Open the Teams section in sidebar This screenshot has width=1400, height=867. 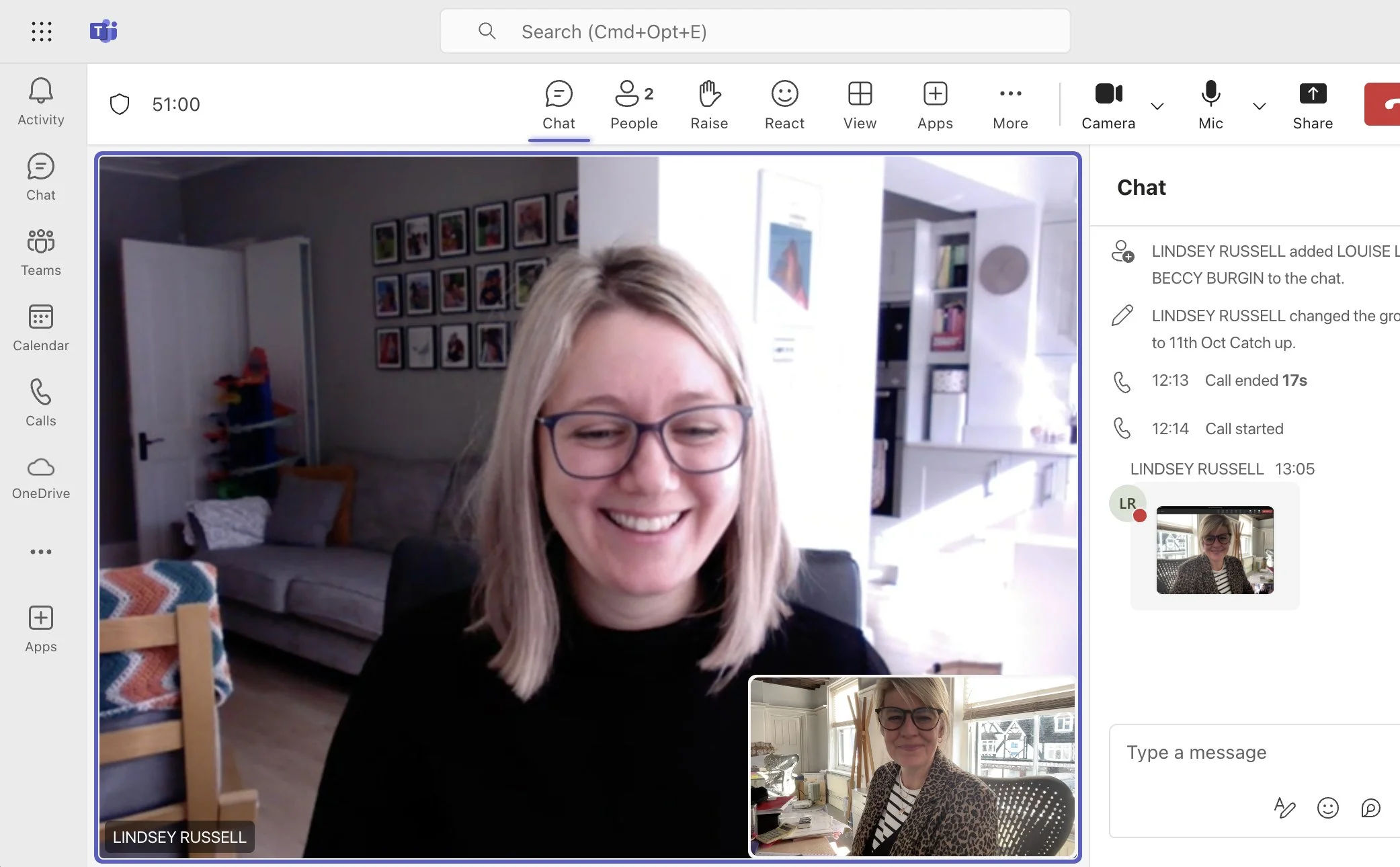click(40, 252)
